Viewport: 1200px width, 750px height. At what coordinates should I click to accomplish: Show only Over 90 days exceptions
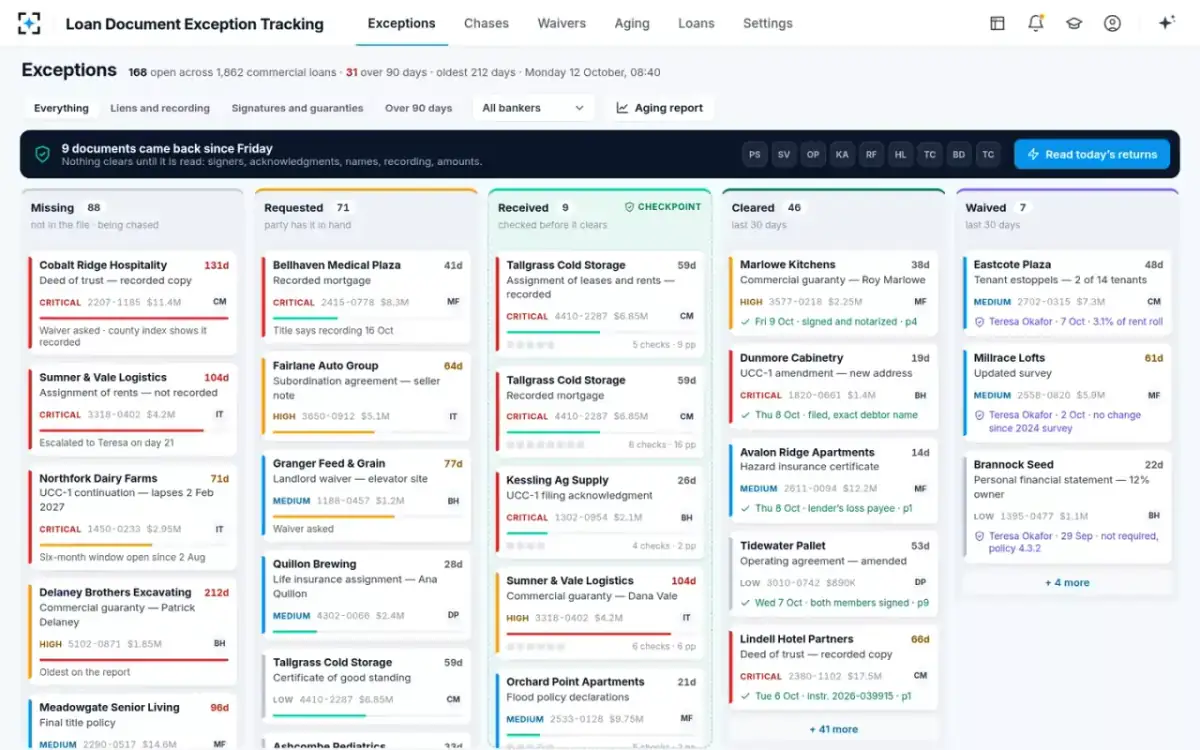[418, 108]
